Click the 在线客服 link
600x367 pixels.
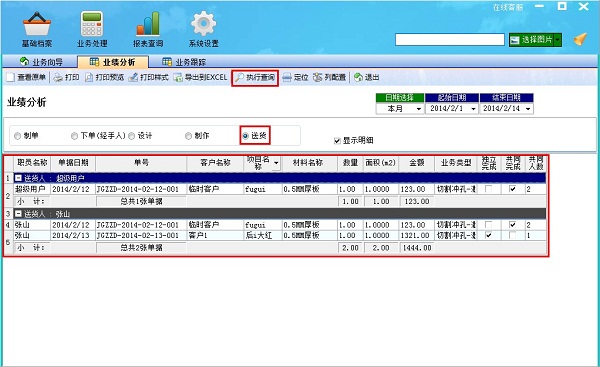click(x=508, y=7)
